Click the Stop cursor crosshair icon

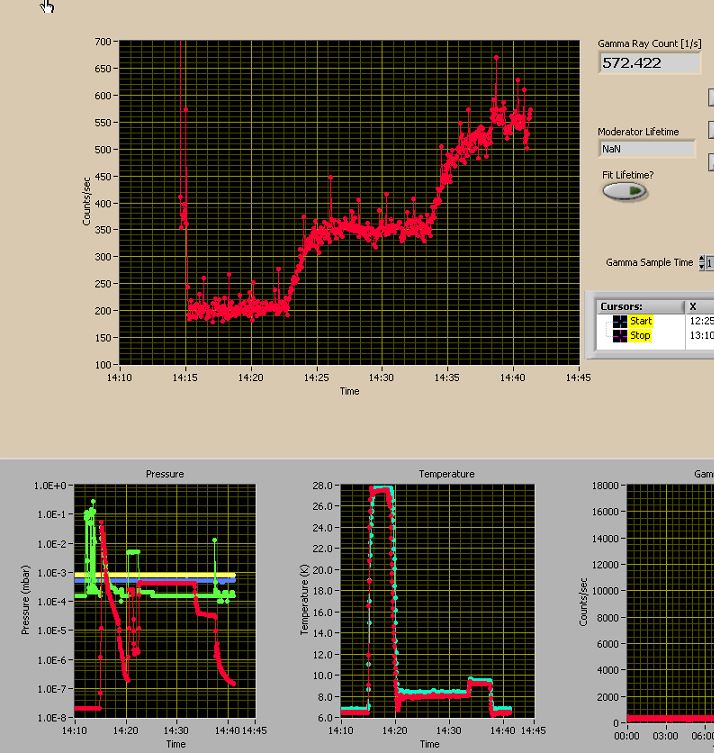click(620, 336)
